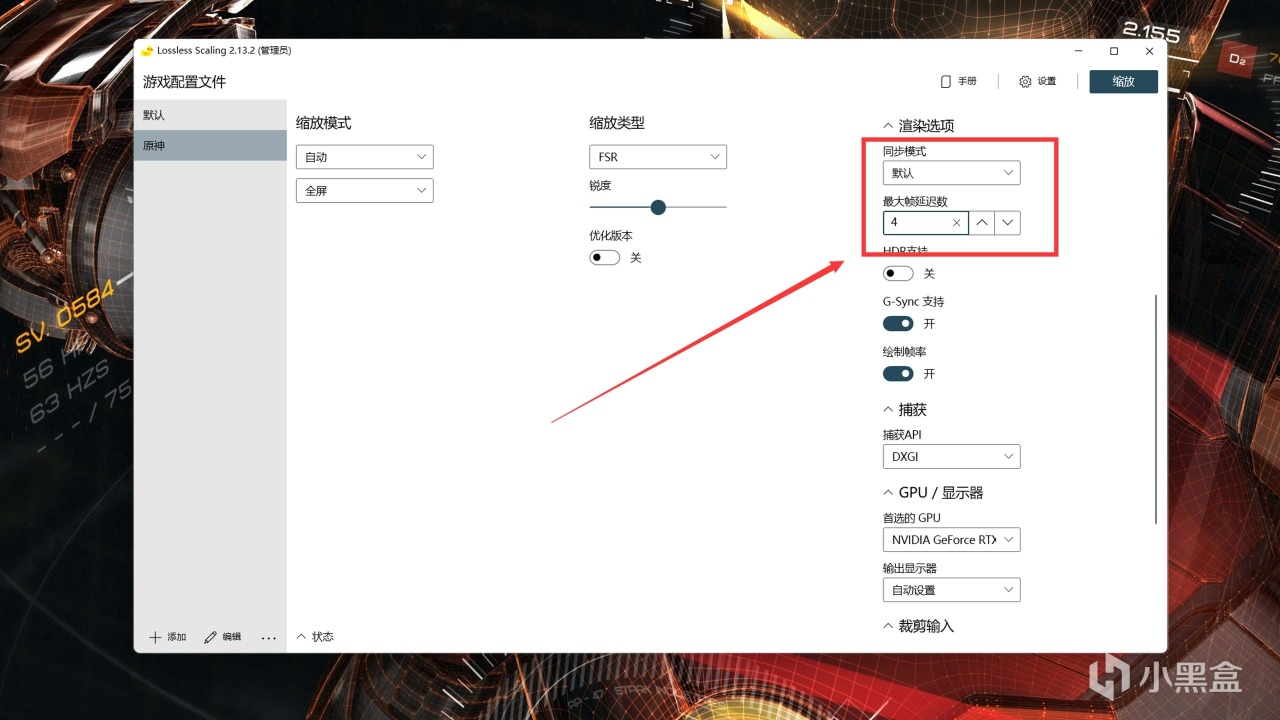Screen dimensions: 1280x720
Task: Select the 原神 game profile
Action: (x=210, y=146)
